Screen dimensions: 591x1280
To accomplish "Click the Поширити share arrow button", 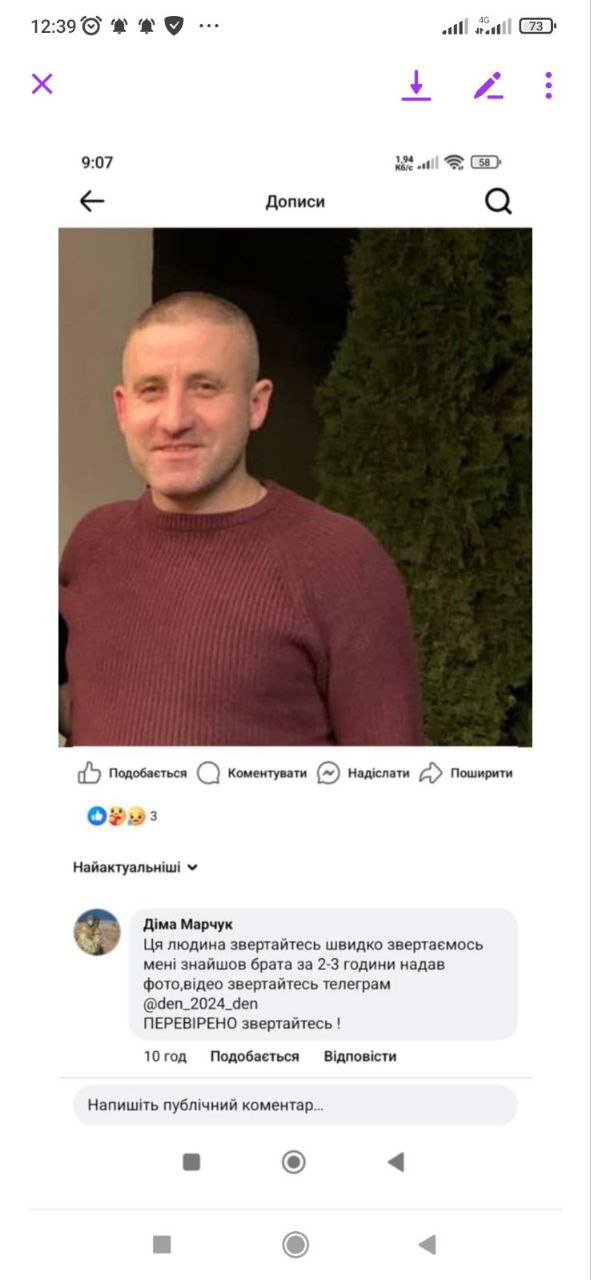I will click(x=465, y=773).
